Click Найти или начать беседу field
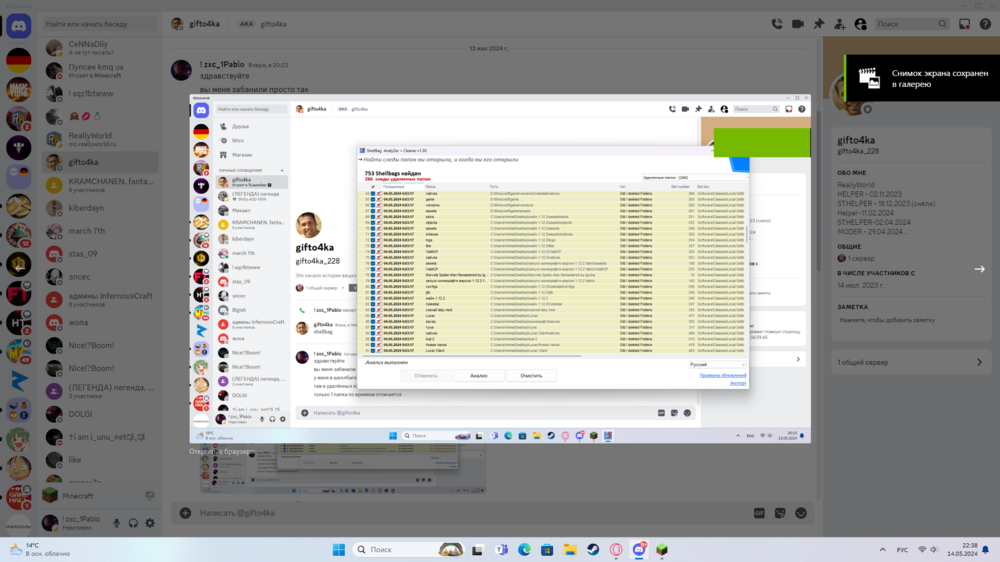Viewport: 1000px width, 562px height. [x=99, y=24]
